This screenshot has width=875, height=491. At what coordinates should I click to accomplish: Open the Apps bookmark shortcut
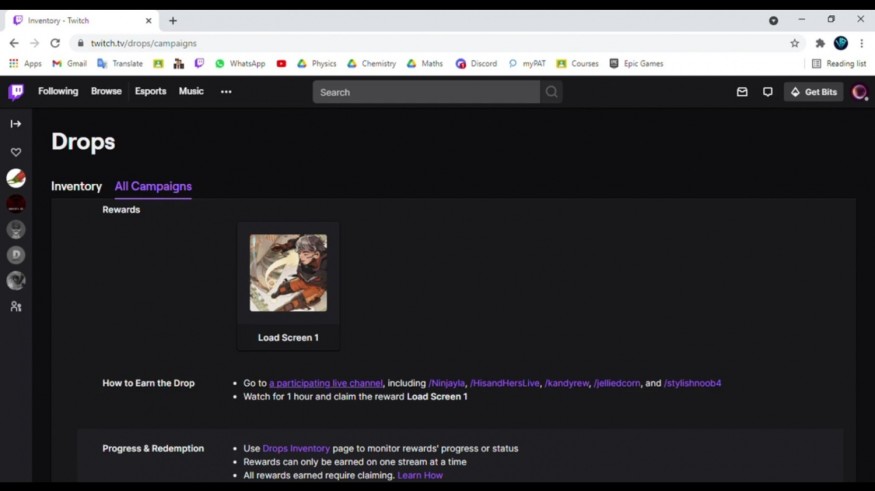click(25, 64)
